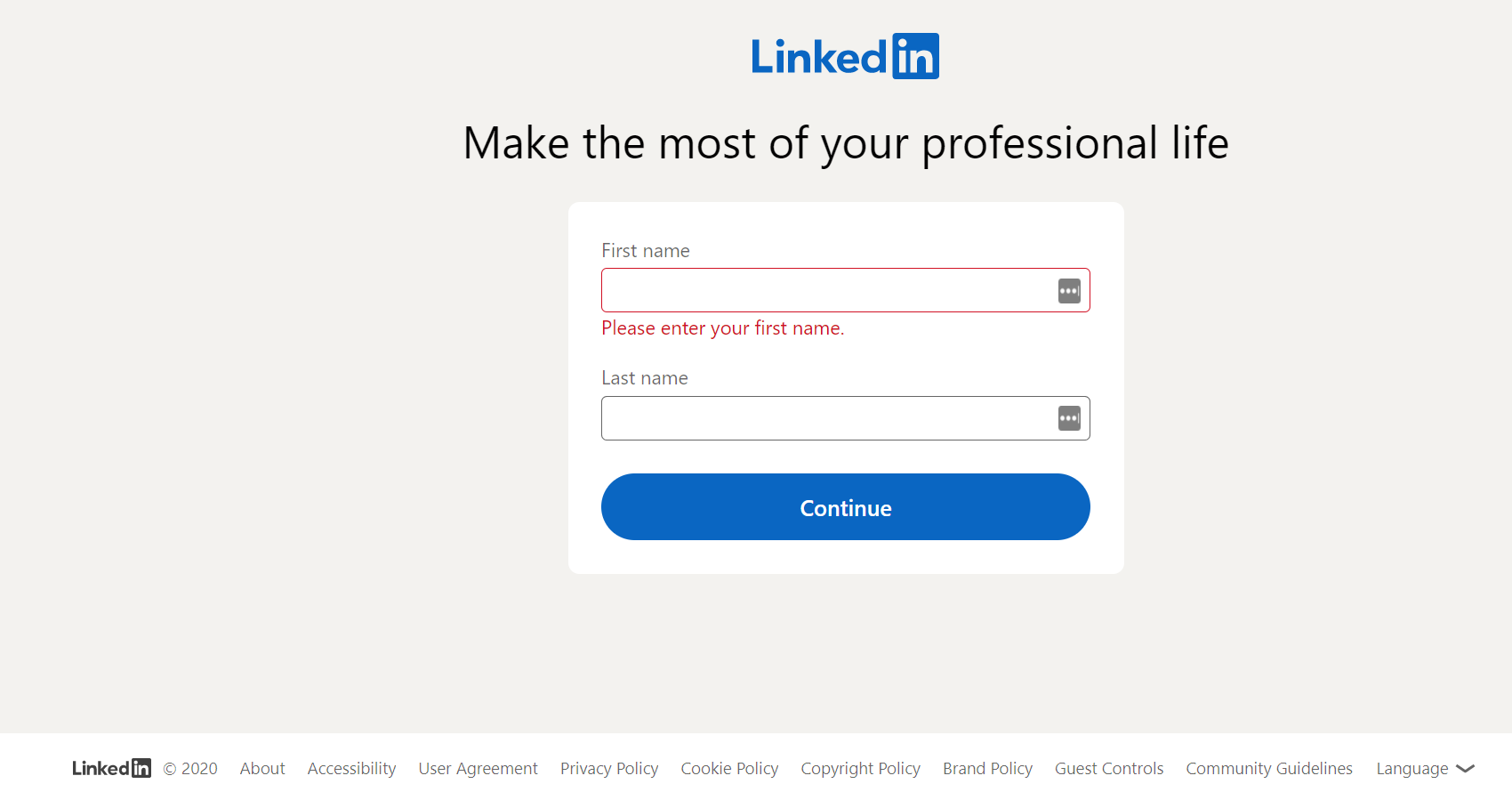Expand the Language dropdown chevron
This screenshot has width=1512, height=792.
pyautogui.click(x=1466, y=769)
